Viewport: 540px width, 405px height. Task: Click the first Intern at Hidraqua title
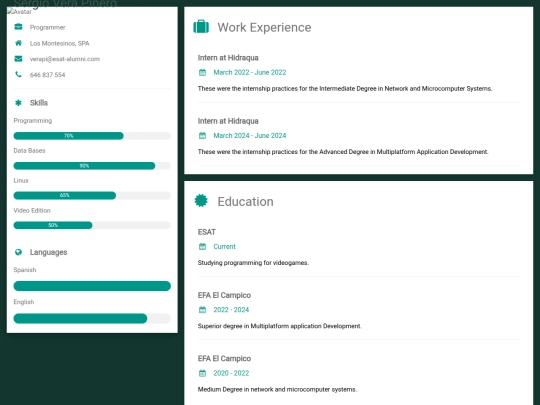point(228,58)
